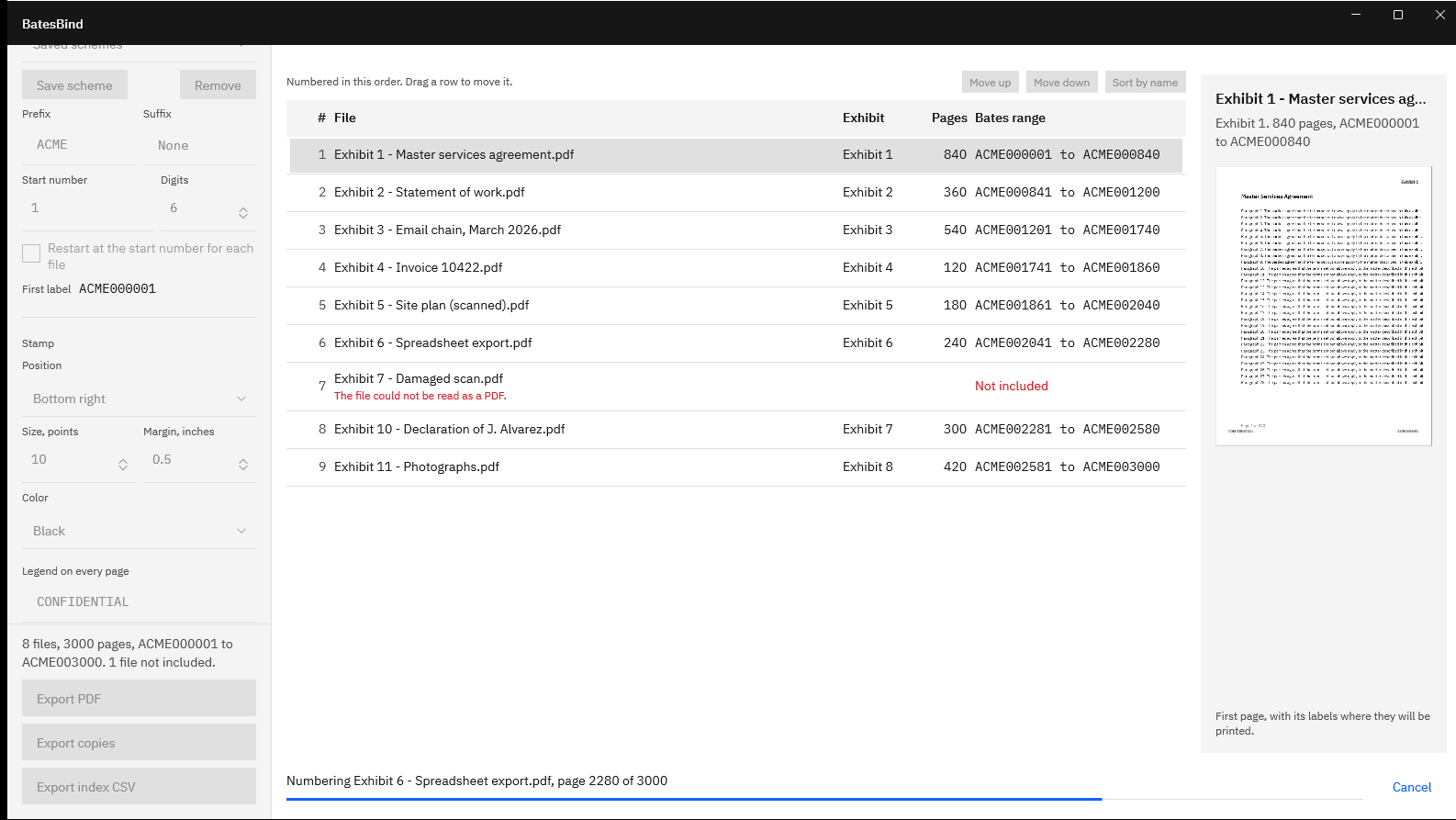Select the Master services agreement row

pos(736,154)
